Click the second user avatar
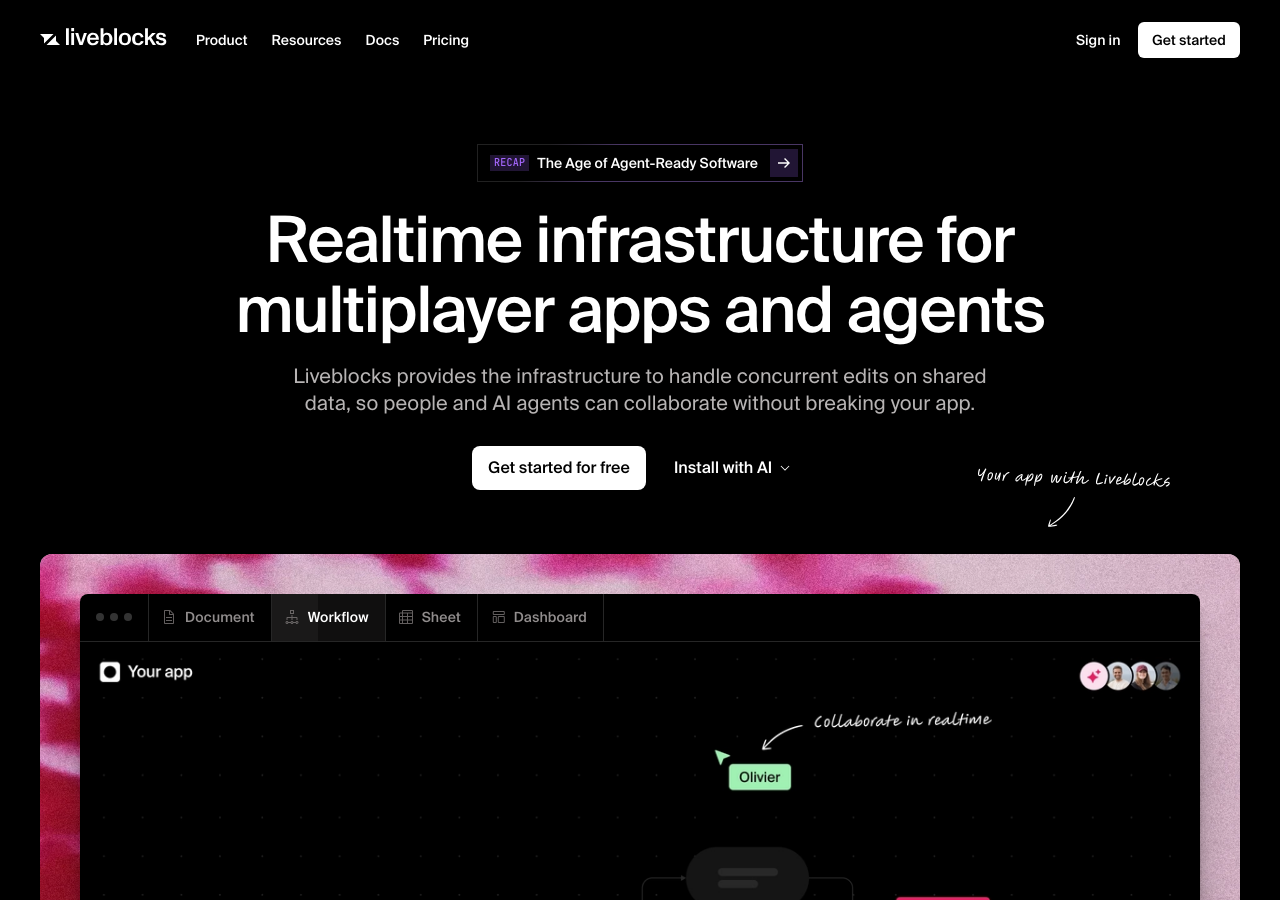 [1118, 676]
